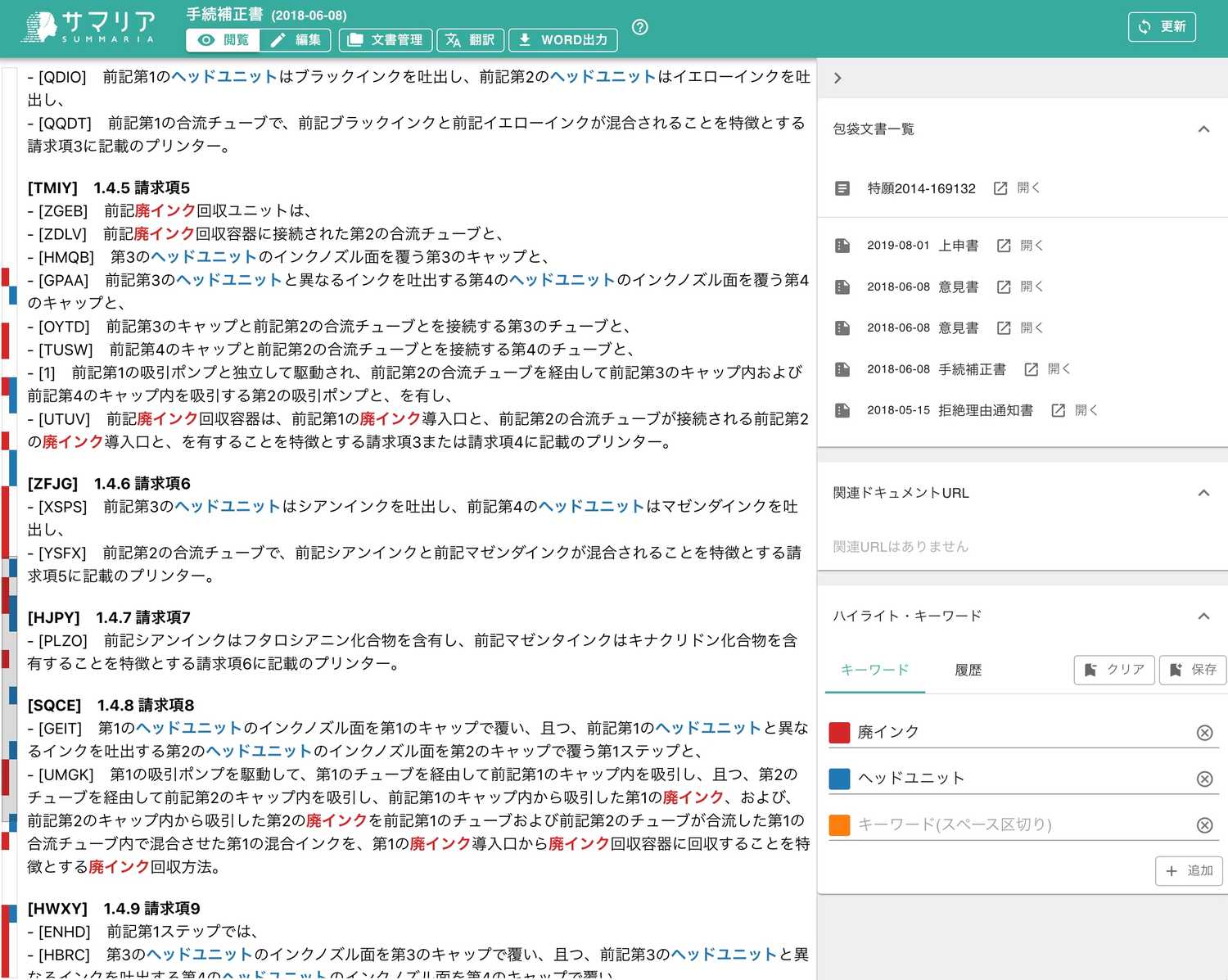Open 文書管理 document management
Screen dimensions: 1228x980
pos(386,40)
